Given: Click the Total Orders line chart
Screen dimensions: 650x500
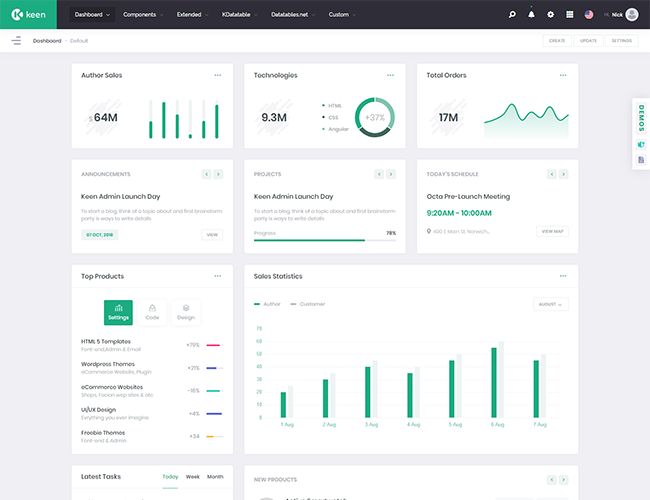Looking at the screenshot, I should tap(526, 120).
